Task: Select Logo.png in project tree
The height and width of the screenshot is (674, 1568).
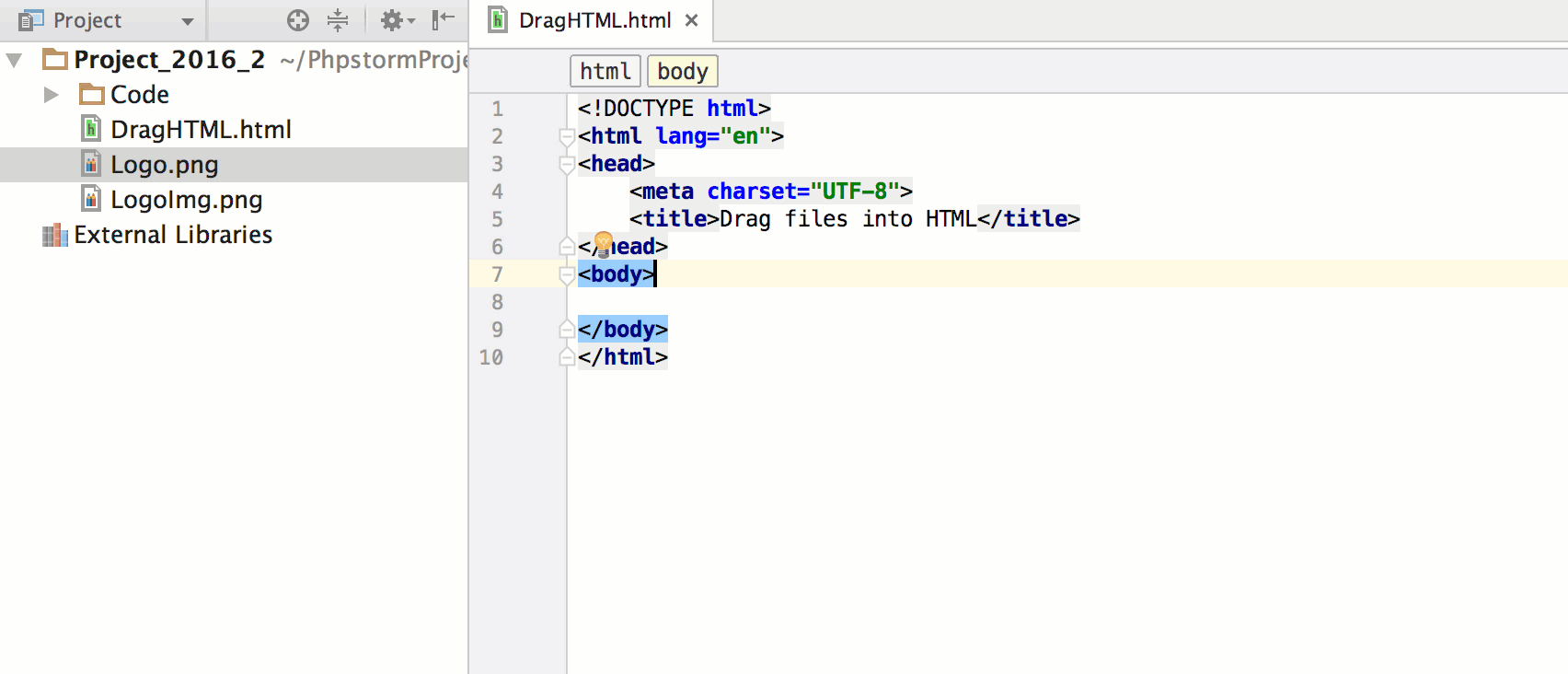Action: pos(164,165)
